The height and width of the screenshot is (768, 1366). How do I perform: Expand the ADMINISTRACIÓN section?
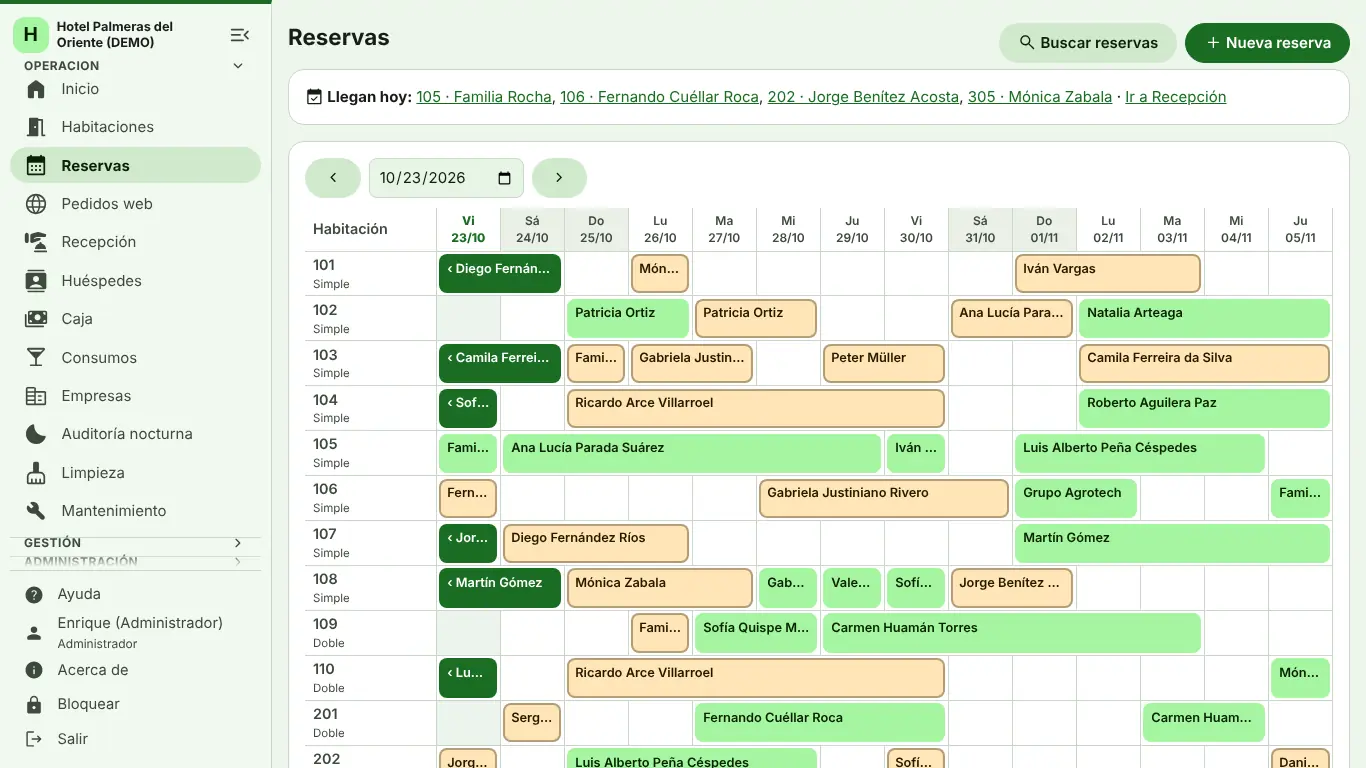point(136,562)
